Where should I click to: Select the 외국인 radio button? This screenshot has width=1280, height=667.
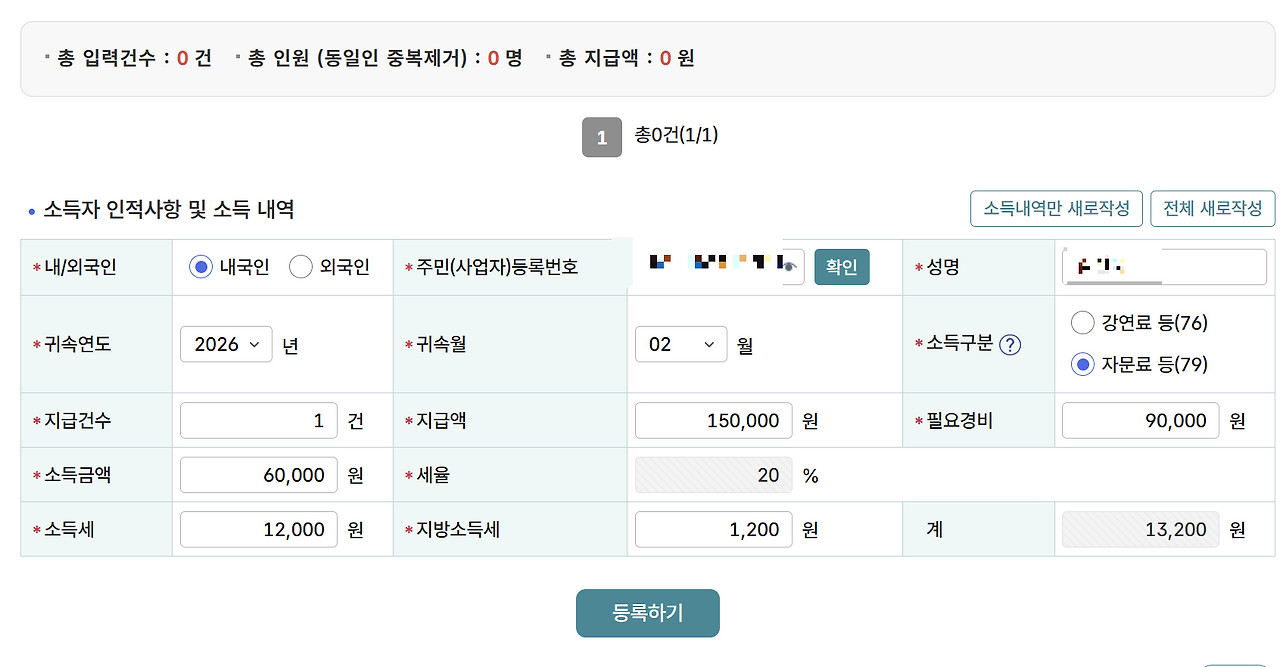pyautogui.click(x=301, y=267)
